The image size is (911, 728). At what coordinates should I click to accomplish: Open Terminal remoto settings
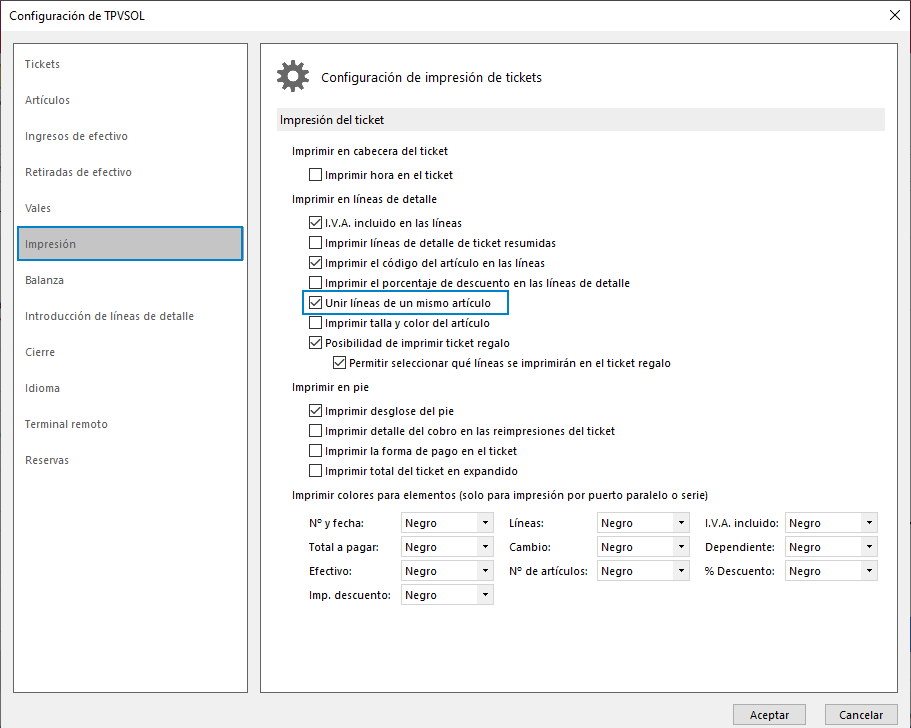click(130, 424)
